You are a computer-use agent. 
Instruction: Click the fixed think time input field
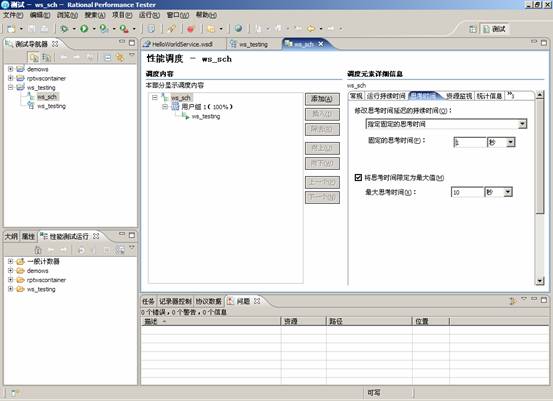470,142
